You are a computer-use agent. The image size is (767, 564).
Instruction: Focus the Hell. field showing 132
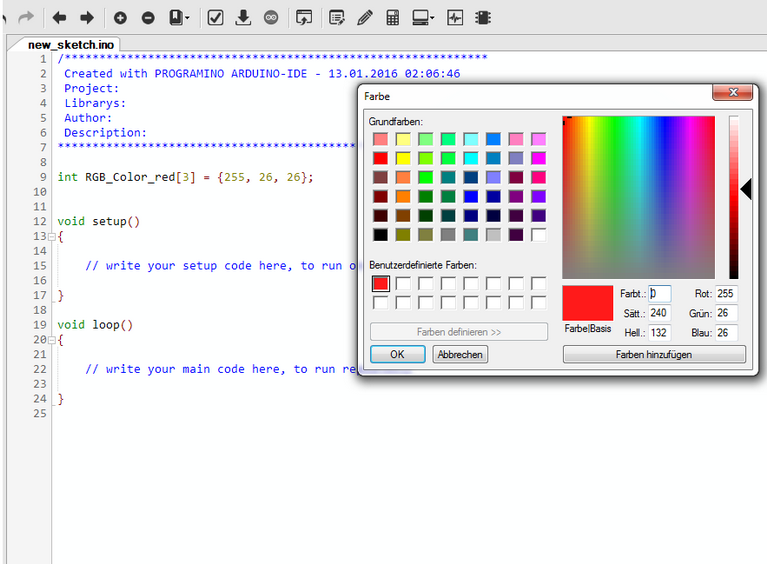tap(659, 333)
